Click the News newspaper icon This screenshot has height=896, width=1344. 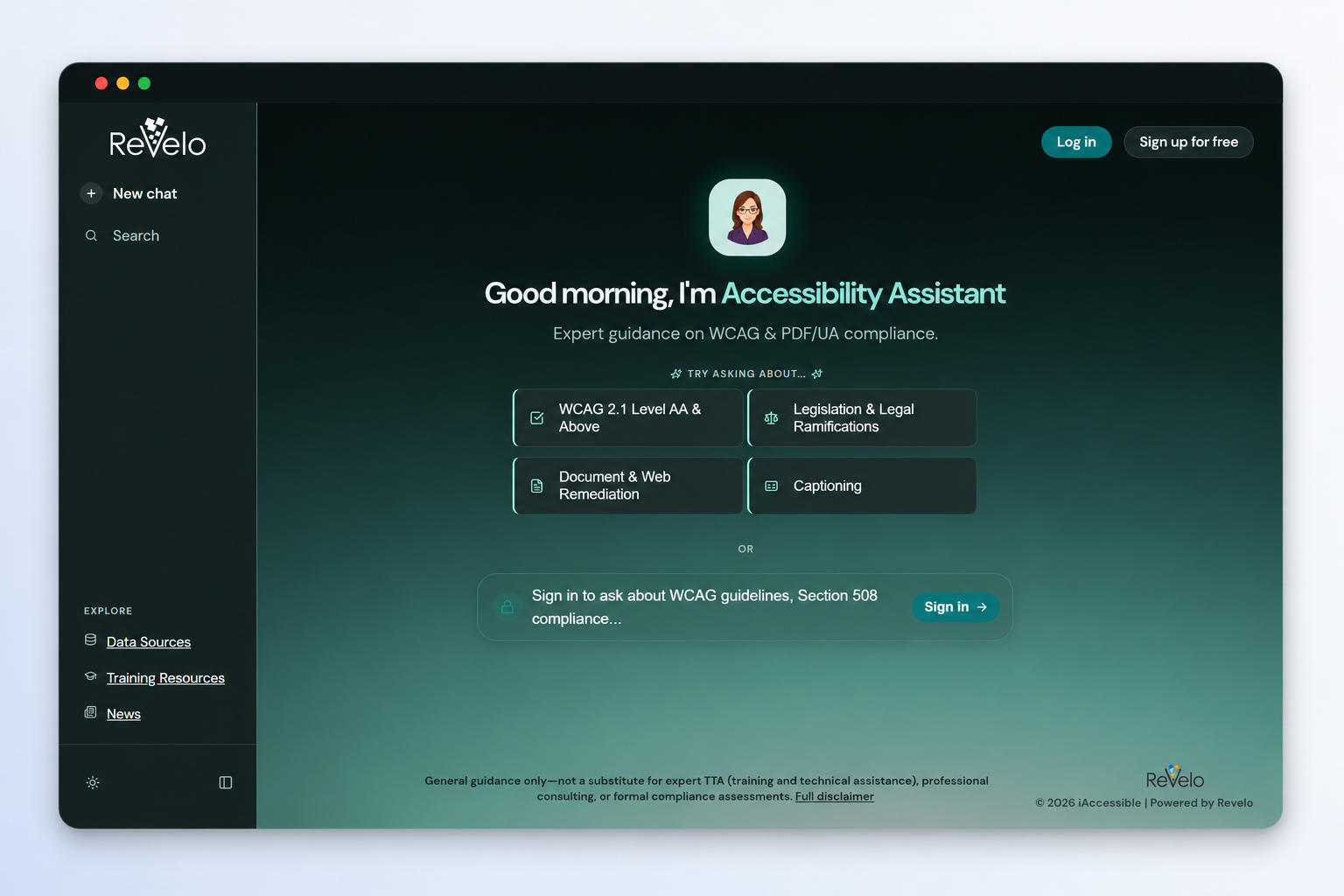(x=90, y=712)
